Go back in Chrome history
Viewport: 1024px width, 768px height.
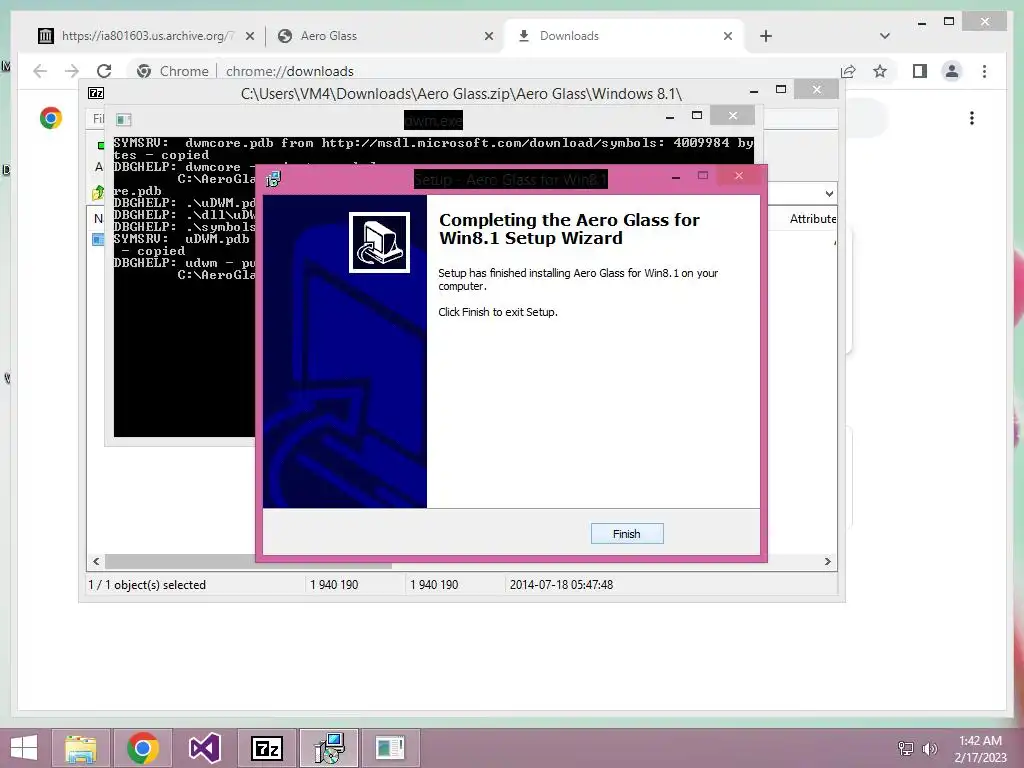[40, 71]
